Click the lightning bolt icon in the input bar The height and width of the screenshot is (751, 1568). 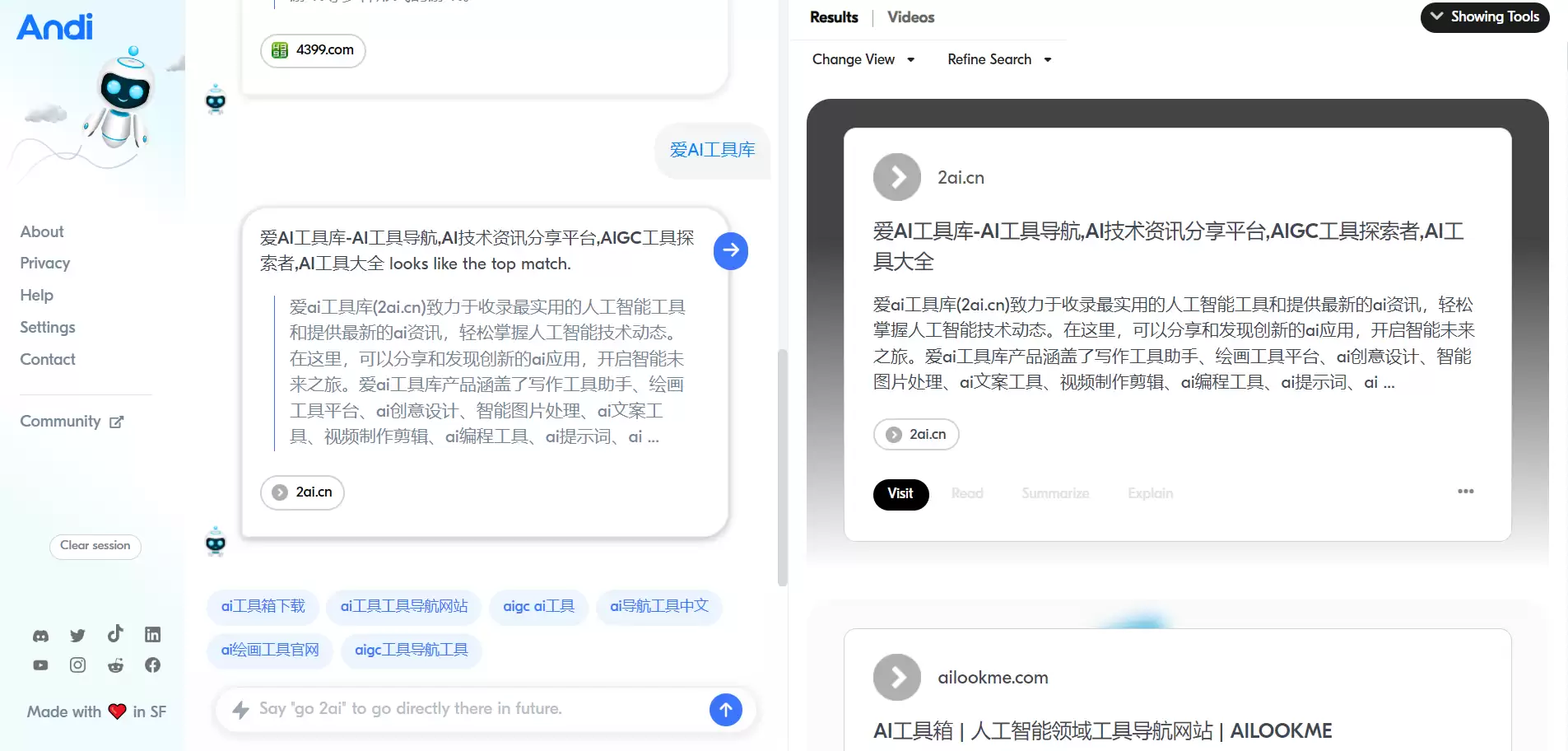point(240,709)
